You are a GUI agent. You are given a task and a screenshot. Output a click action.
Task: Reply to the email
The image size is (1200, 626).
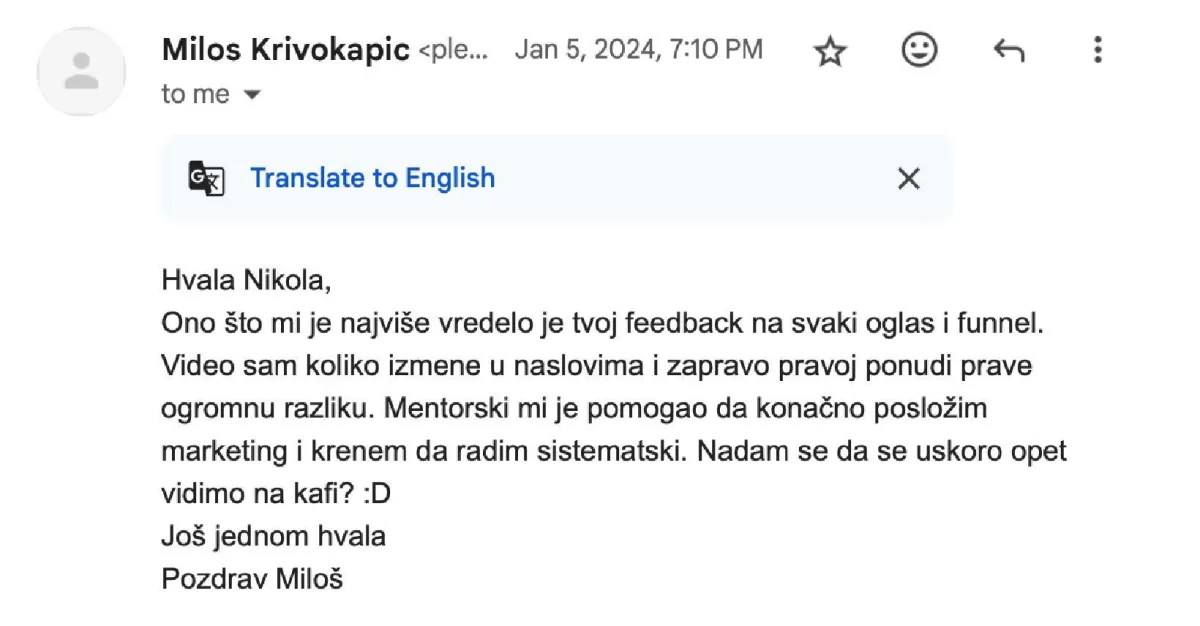(1008, 51)
